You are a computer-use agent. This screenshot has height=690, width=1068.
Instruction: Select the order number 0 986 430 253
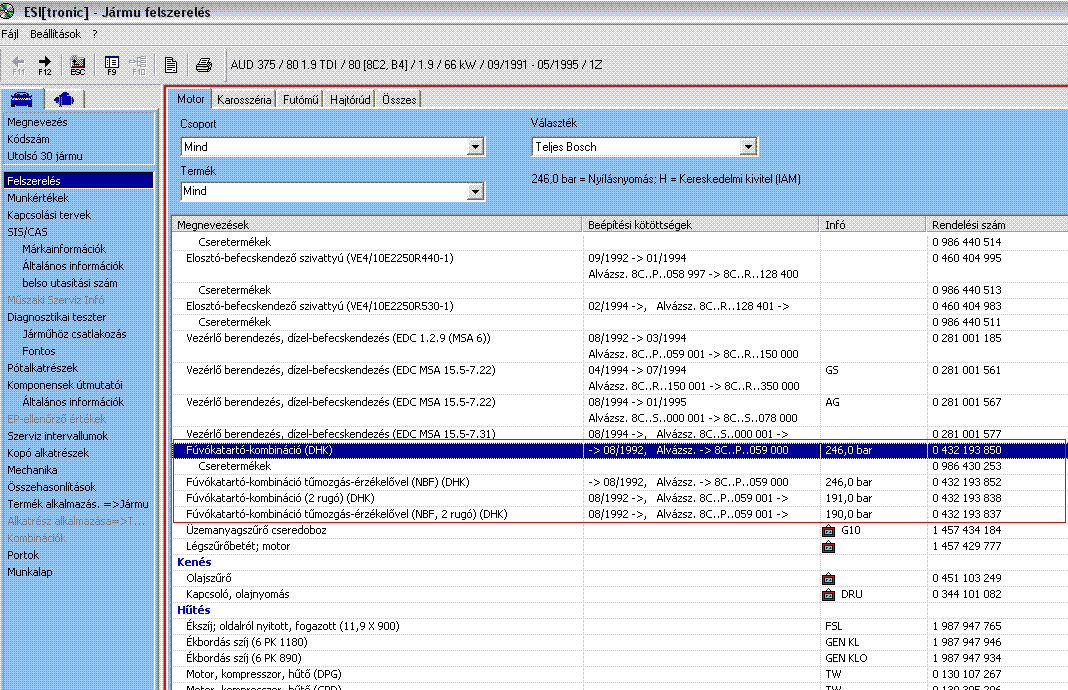pyautogui.click(x=967, y=467)
